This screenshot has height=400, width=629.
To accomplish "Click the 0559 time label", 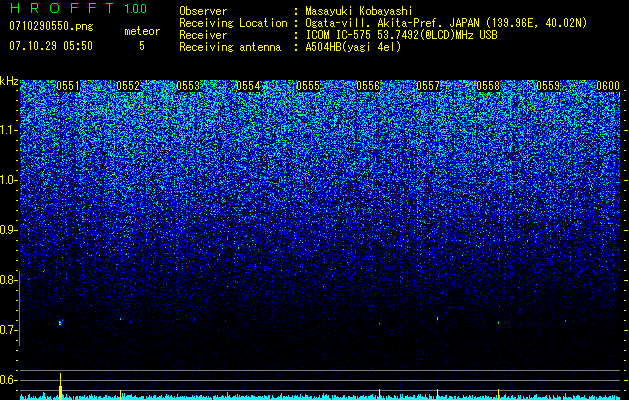I will [x=548, y=86].
